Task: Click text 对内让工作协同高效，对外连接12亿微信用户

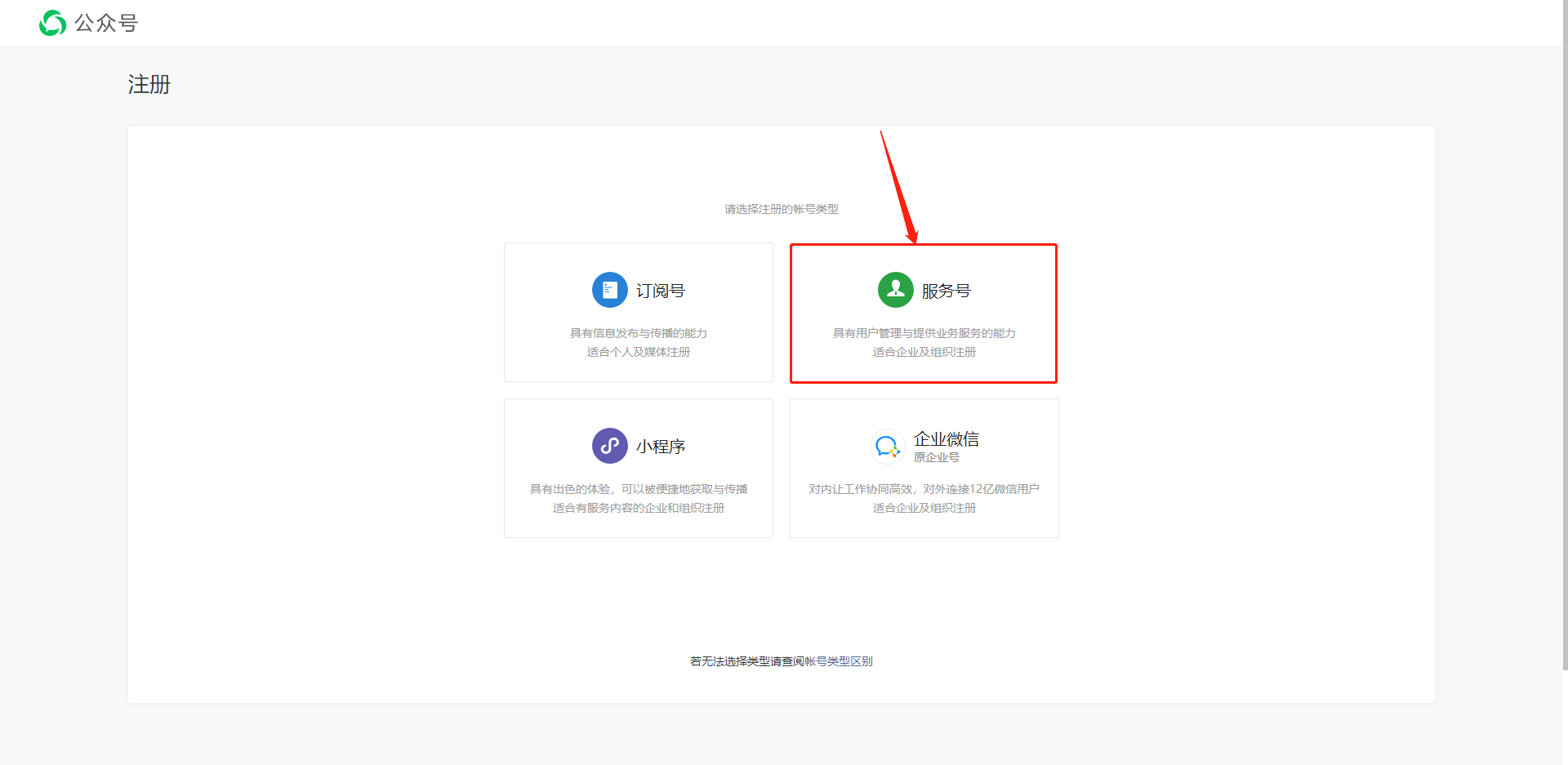Action: pyautogui.click(x=924, y=489)
